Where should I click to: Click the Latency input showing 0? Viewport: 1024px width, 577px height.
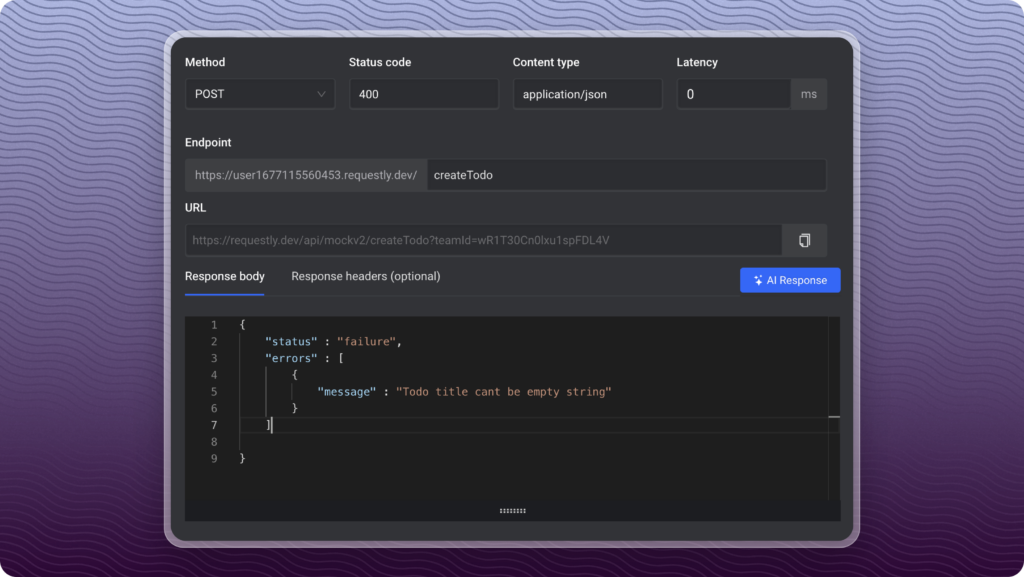click(733, 94)
